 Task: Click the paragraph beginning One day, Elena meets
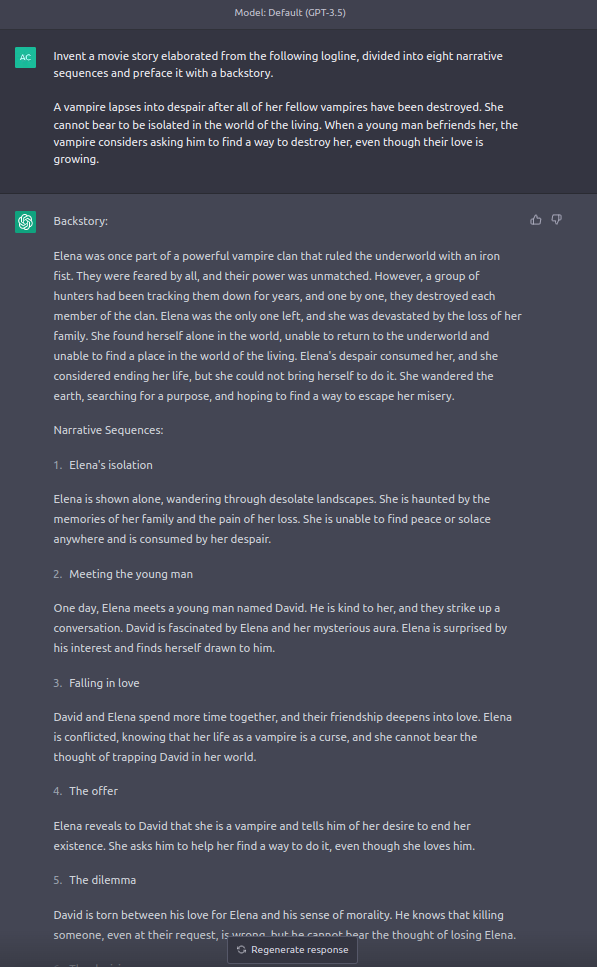point(280,628)
